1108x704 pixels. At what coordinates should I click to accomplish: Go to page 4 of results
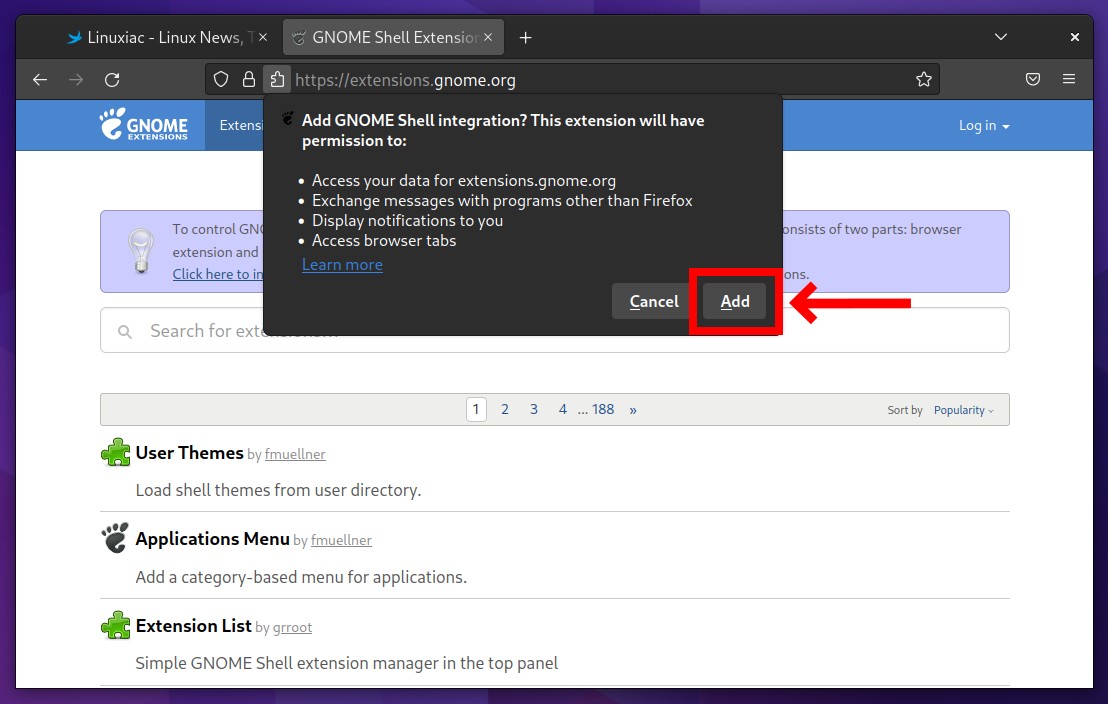coord(562,409)
